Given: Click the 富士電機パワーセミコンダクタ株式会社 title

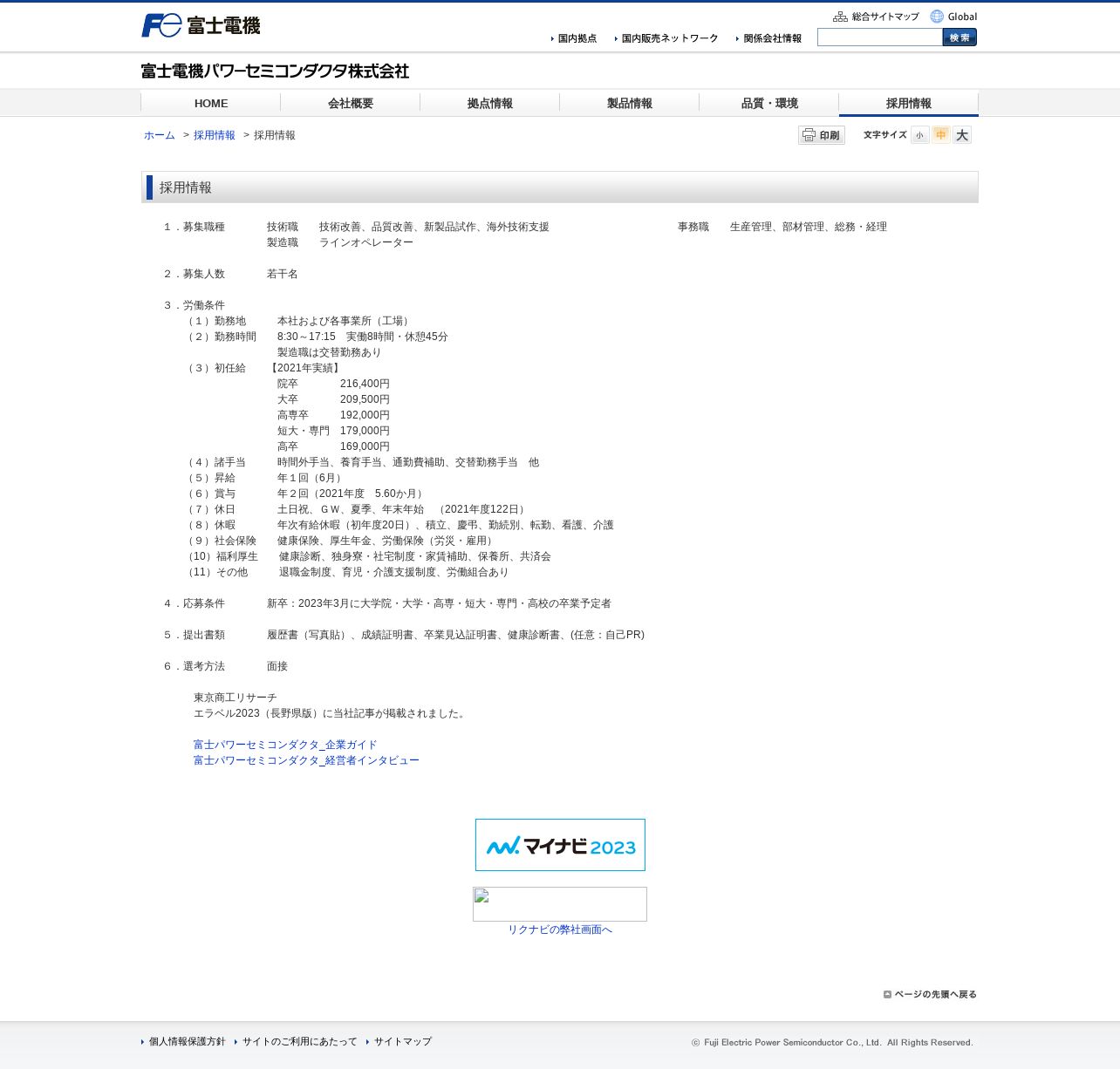Looking at the screenshot, I should click(x=275, y=71).
